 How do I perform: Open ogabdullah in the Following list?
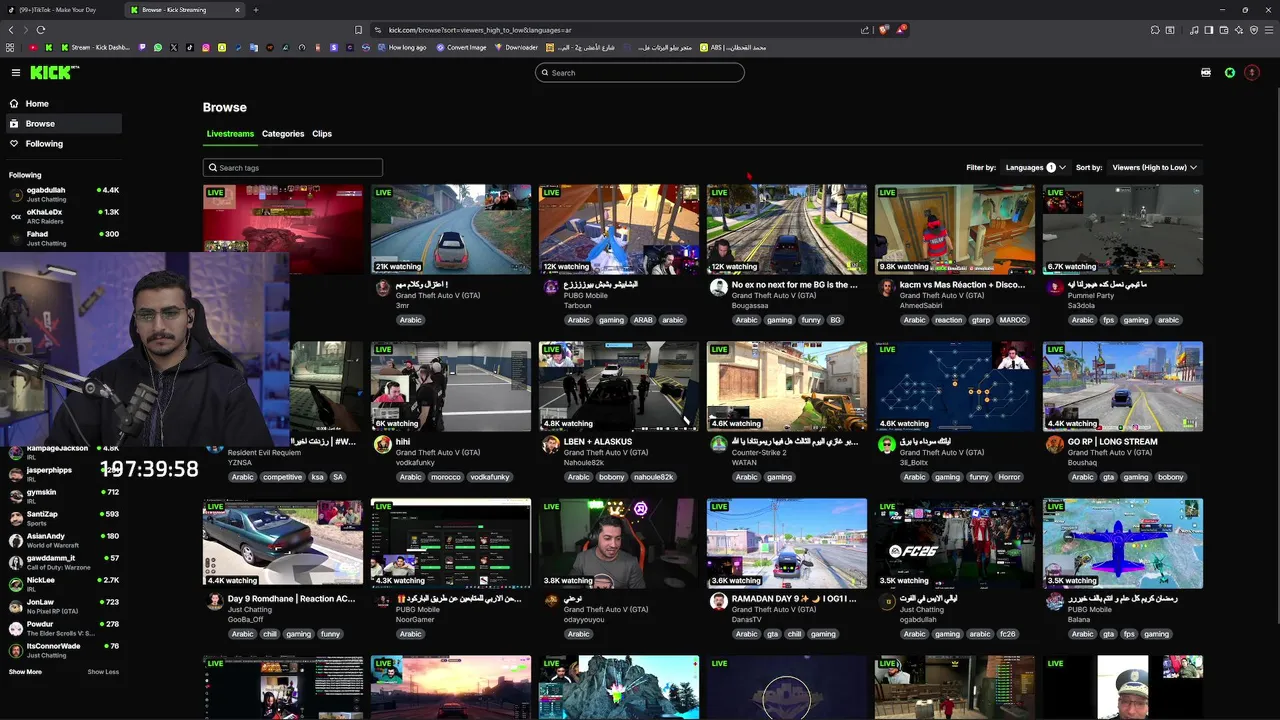coord(64,194)
